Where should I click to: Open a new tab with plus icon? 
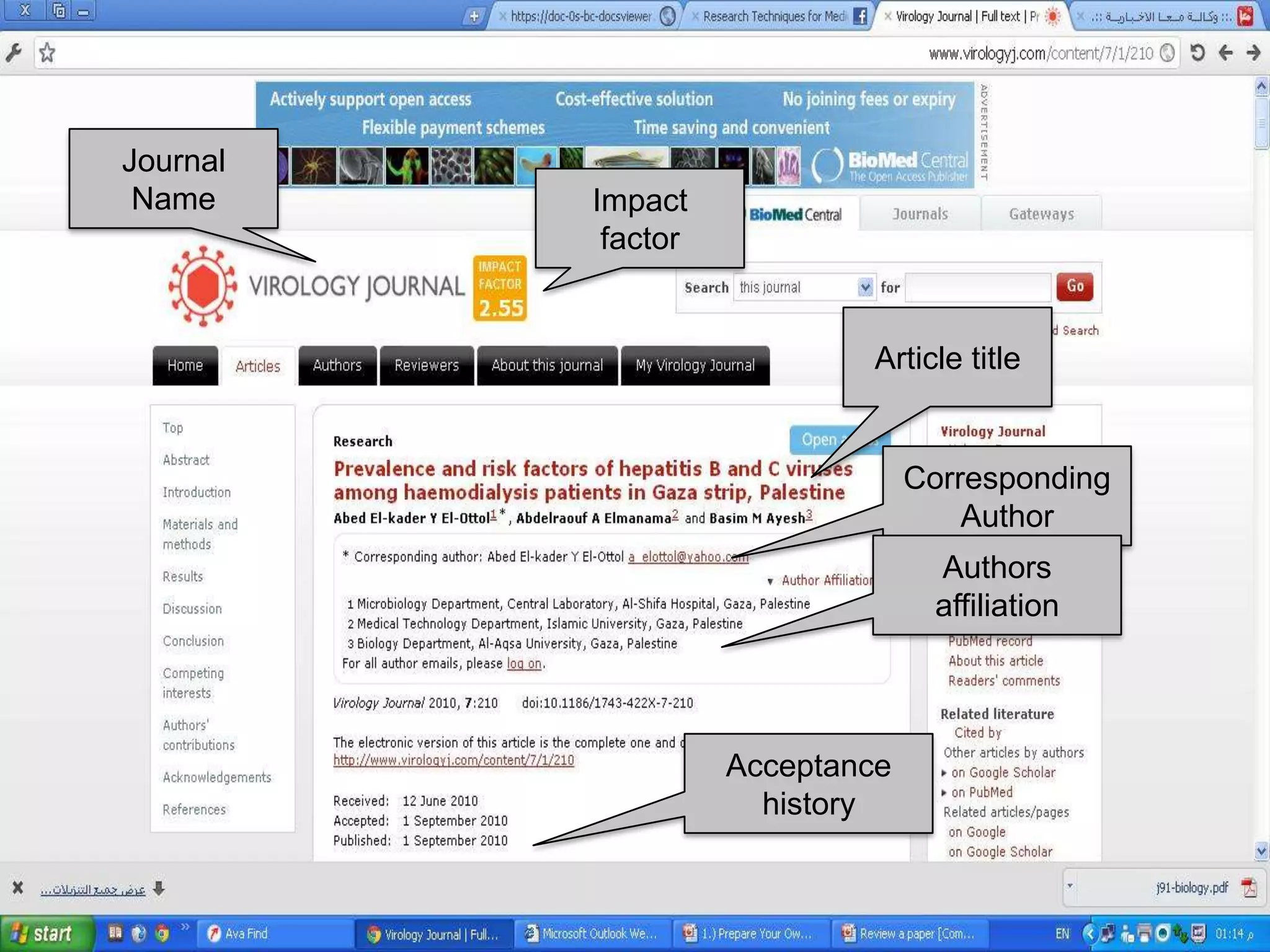tap(474, 17)
